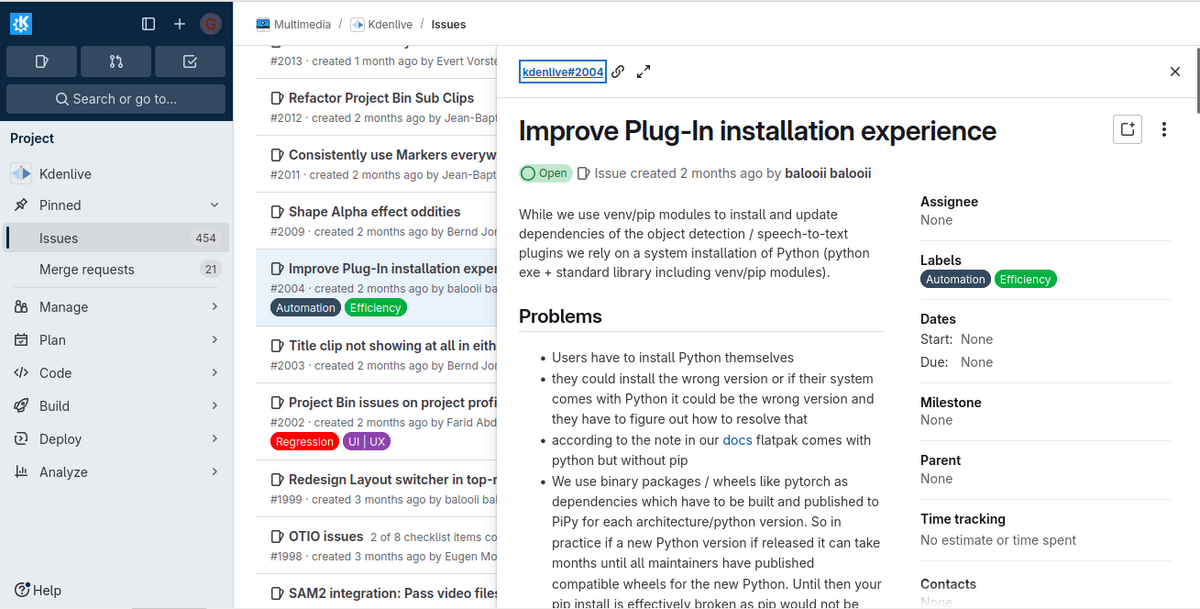Open merge requests shortcut icon
This screenshot has width=1200, height=609.
click(x=116, y=62)
